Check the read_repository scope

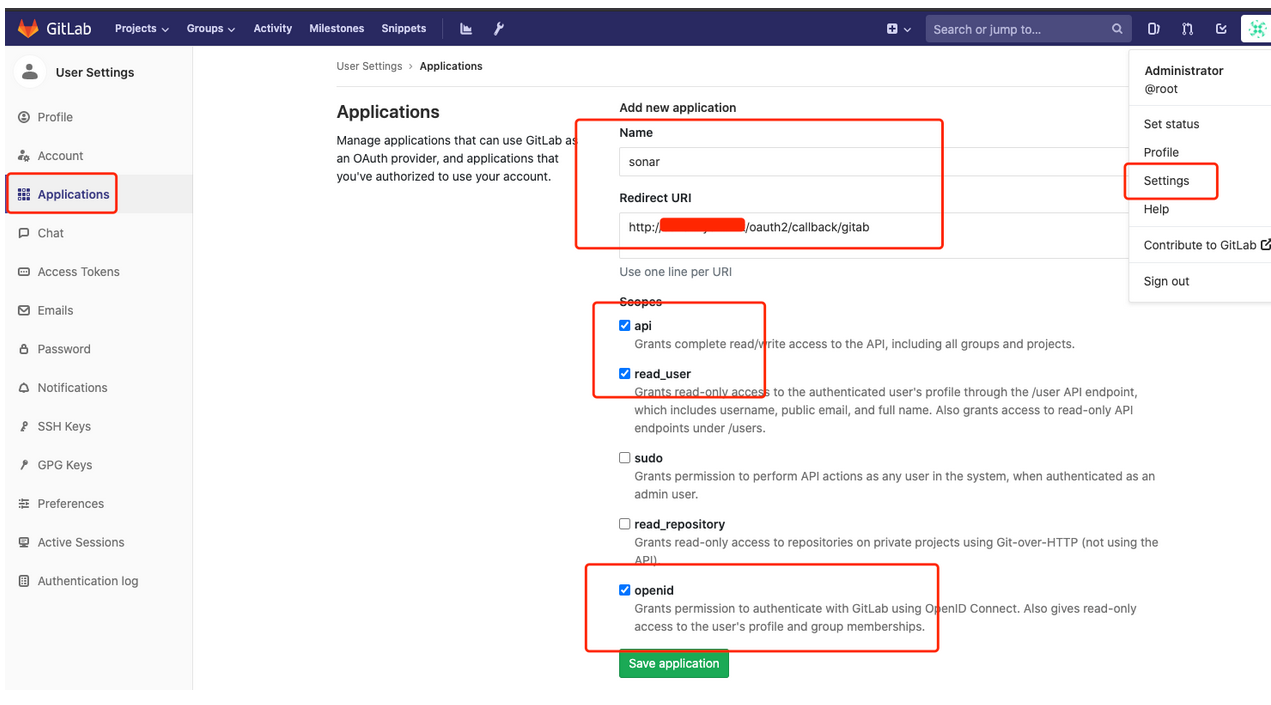[624, 524]
